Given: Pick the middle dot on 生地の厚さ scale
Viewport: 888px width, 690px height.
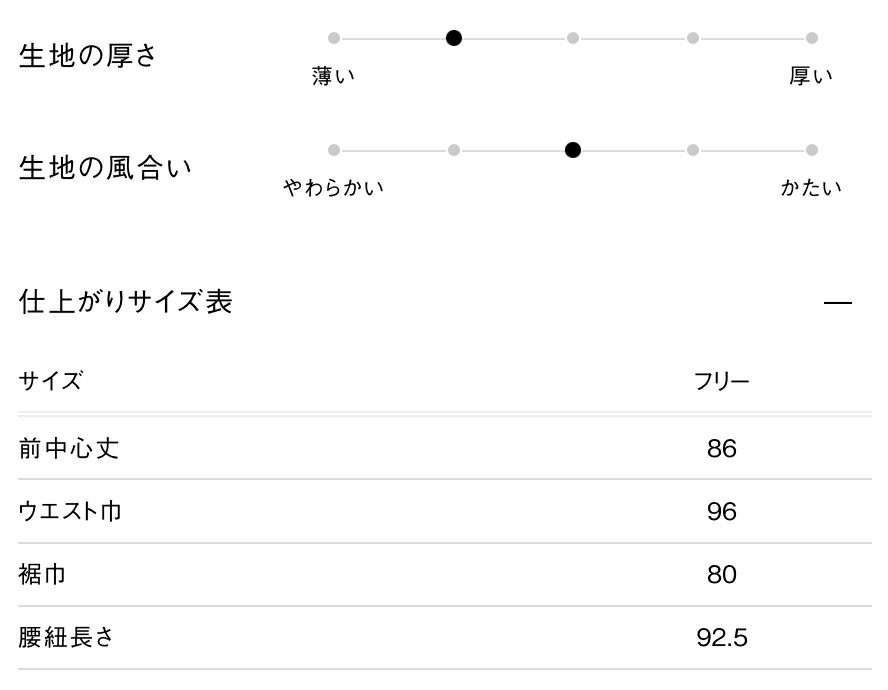Looking at the screenshot, I should [x=573, y=38].
